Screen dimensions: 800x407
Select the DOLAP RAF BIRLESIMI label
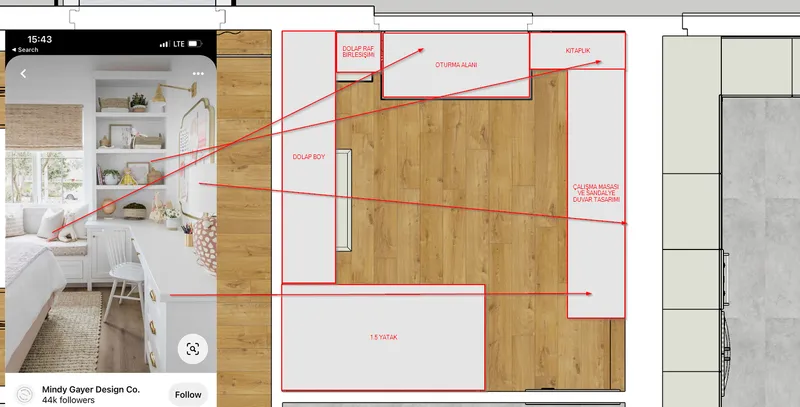point(358,52)
